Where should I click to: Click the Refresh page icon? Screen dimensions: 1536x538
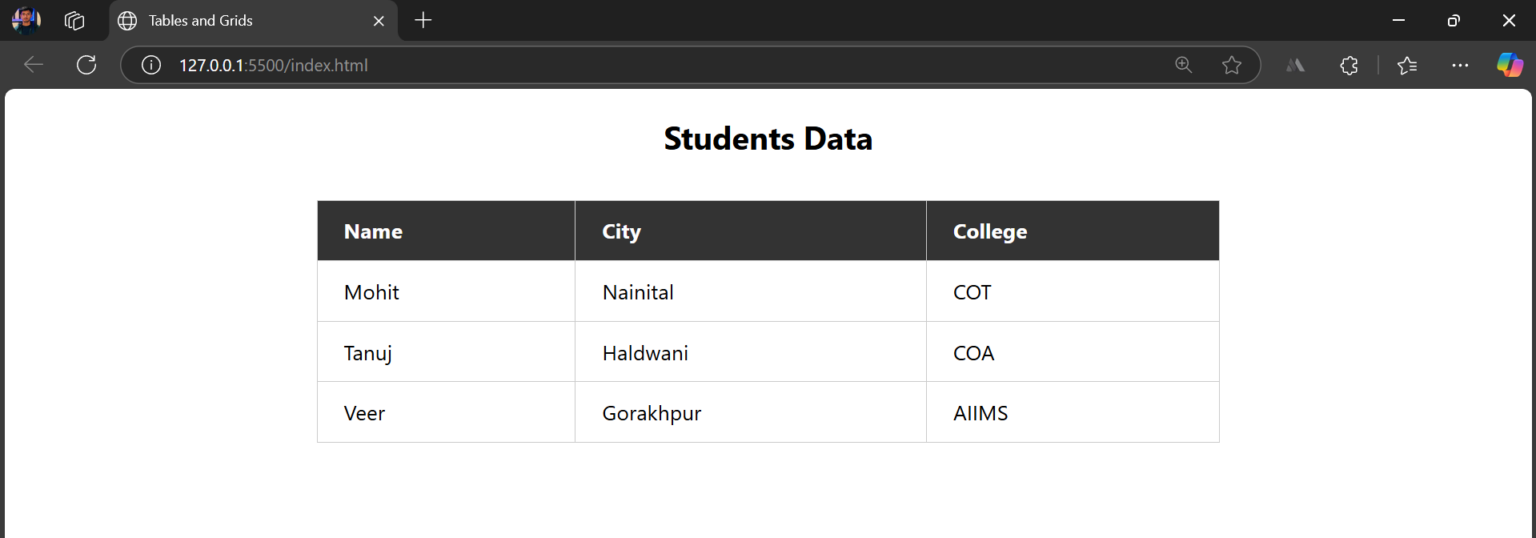point(87,65)
